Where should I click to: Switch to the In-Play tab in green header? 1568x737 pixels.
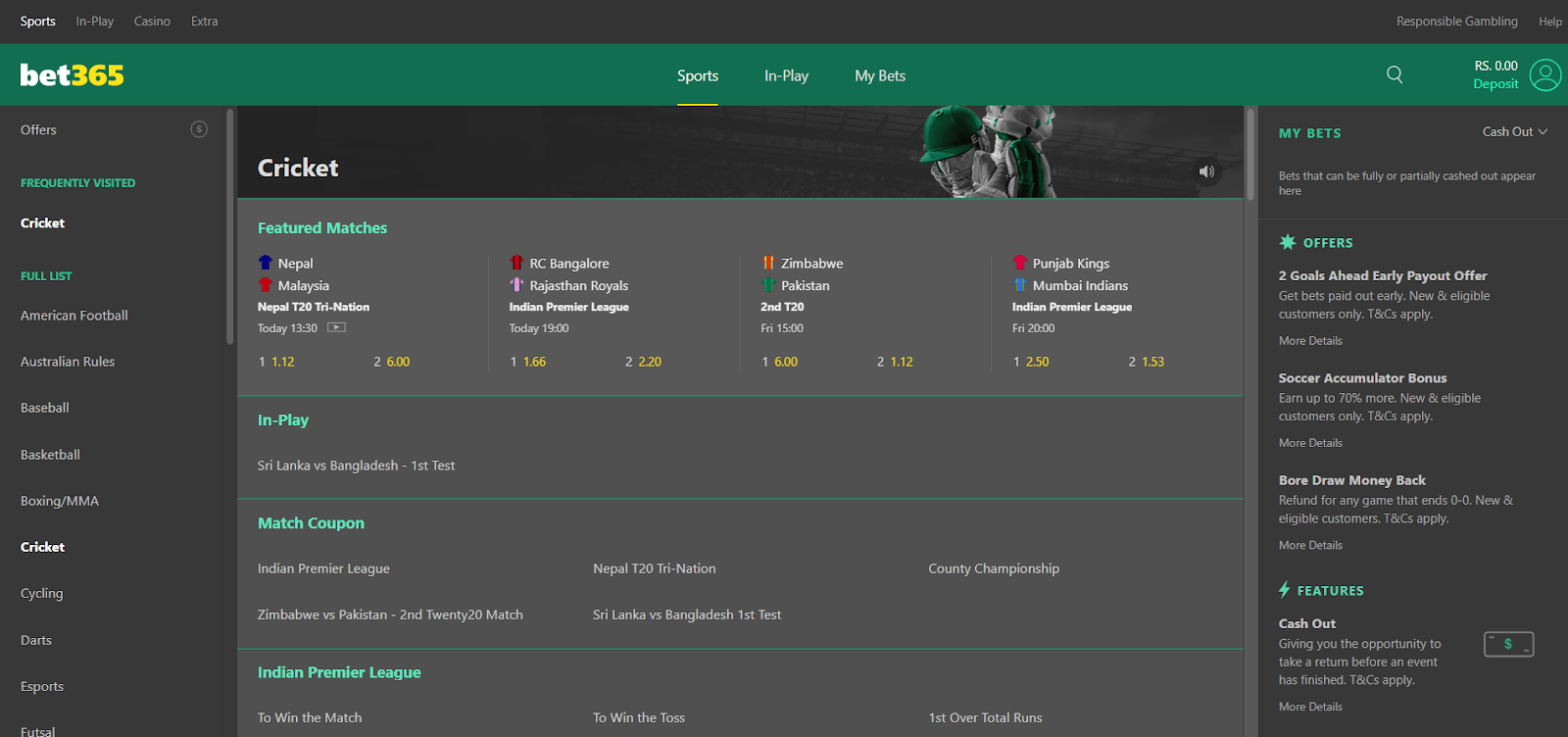[787, 75]
